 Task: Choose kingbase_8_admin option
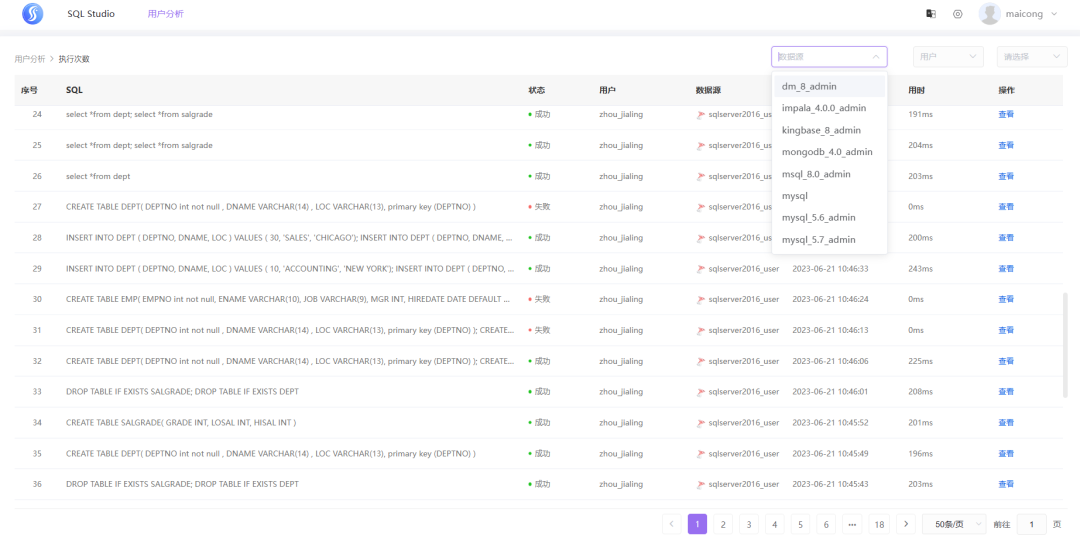829,130
